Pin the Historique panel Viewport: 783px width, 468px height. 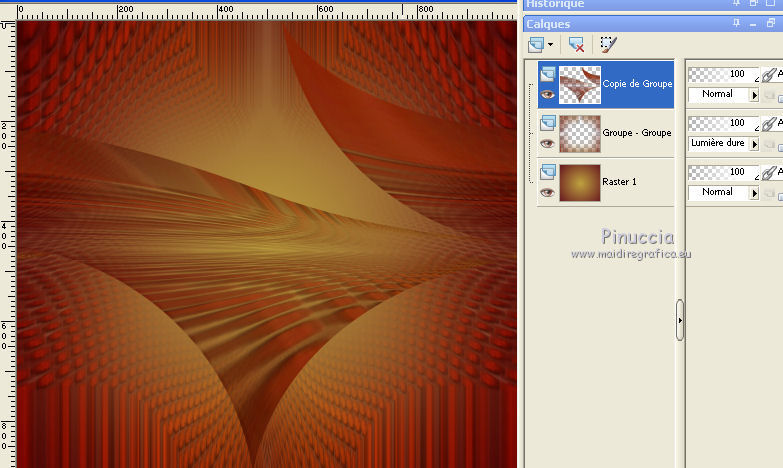737,3
